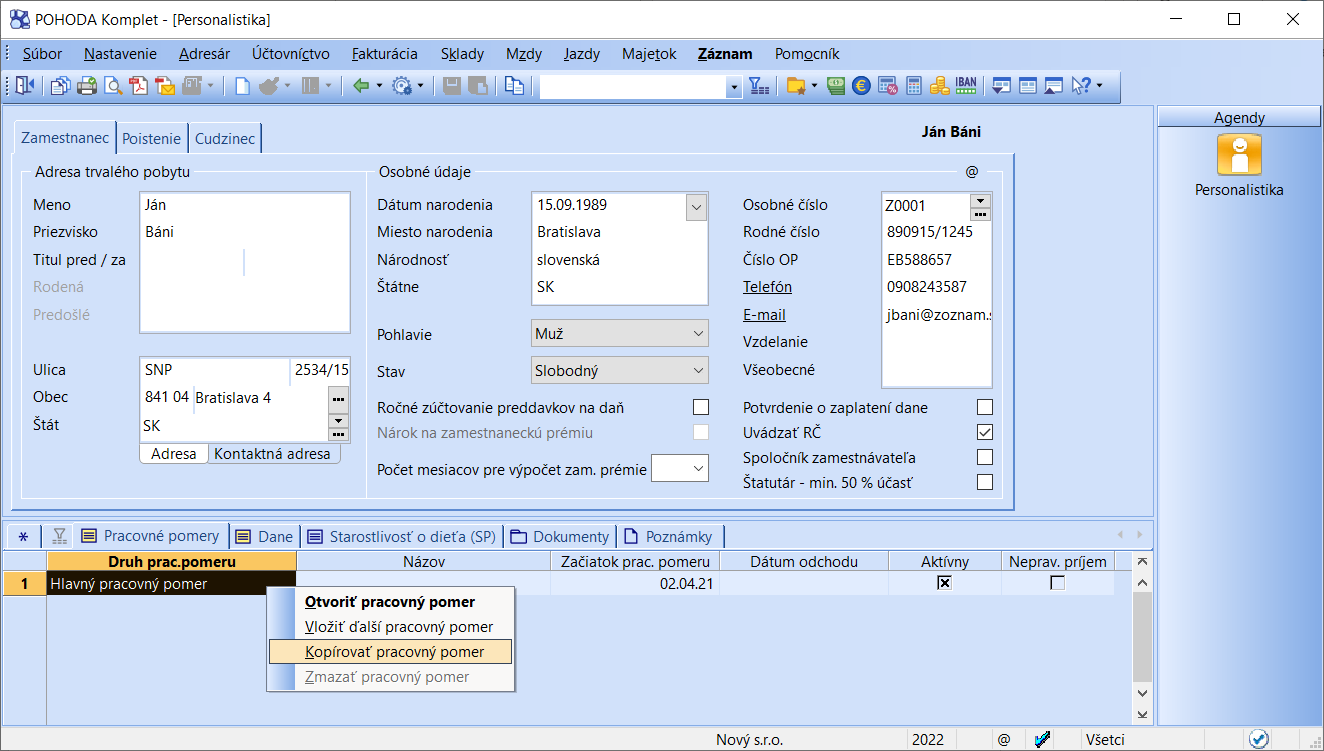
Task: Tick the Spoločník zamestnávateľa checkbox
Action: (x=985, y=457)
